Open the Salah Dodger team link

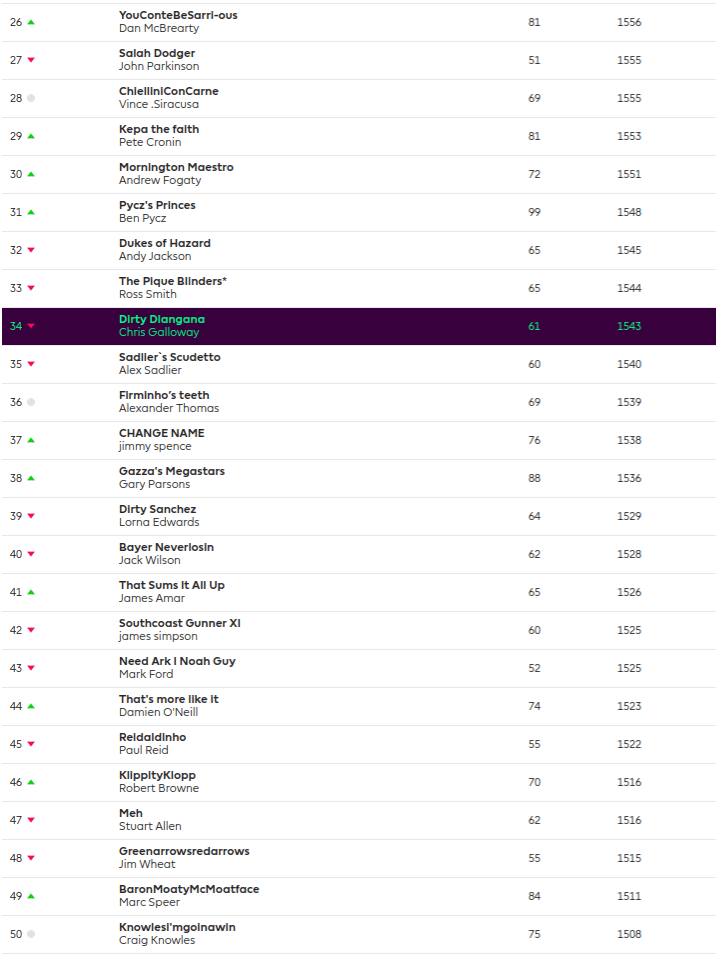[157, 54]
